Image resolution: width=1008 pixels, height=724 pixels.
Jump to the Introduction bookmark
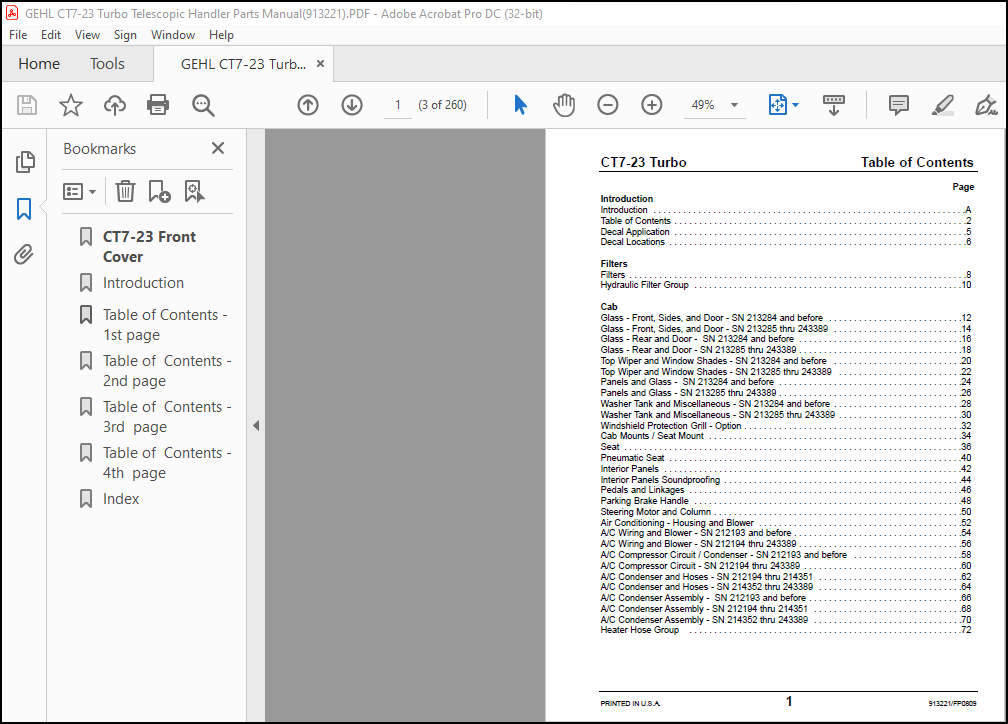[143, 283]
